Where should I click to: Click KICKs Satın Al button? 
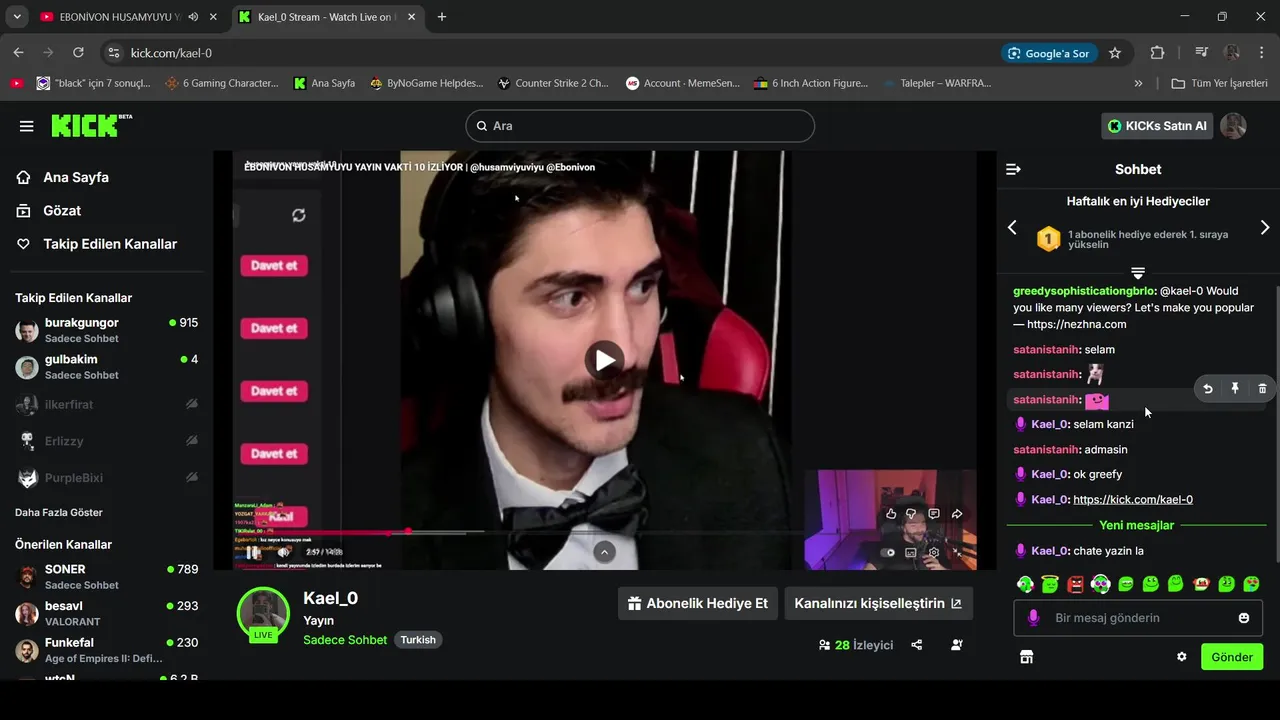click(x=1157, y=126)
